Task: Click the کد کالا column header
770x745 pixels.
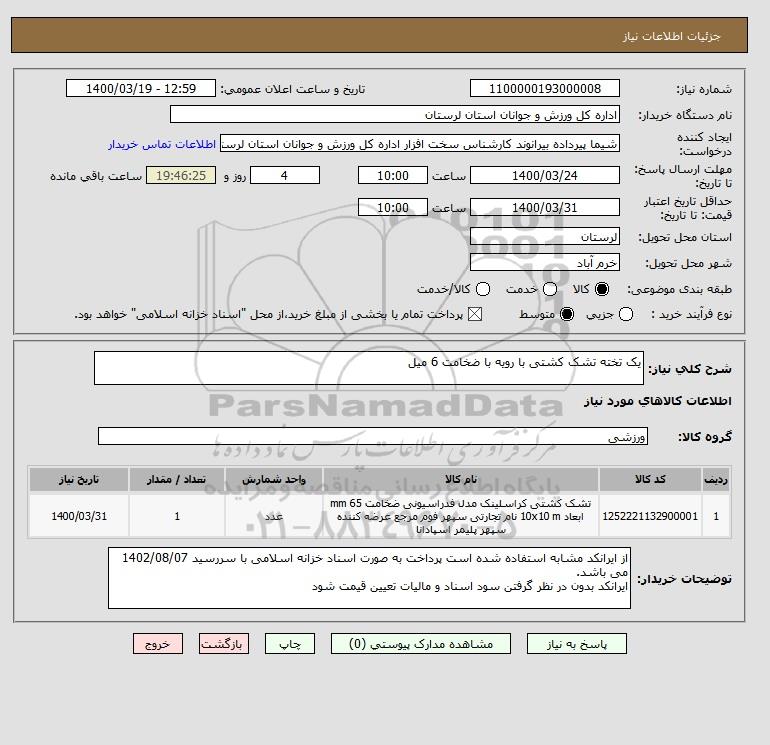Action: tap(650, 479)
